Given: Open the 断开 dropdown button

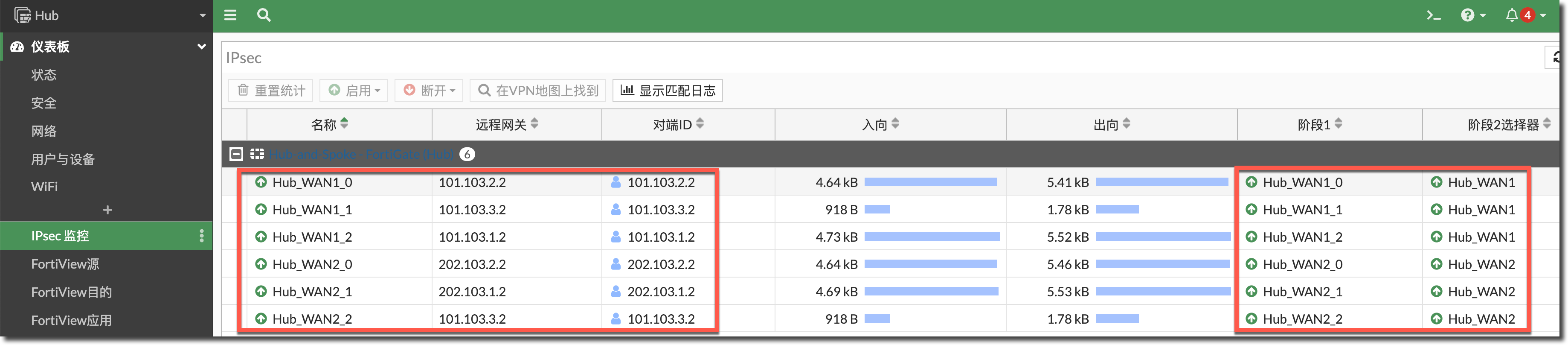Looking at the screenshot, I should click(429, 91).
